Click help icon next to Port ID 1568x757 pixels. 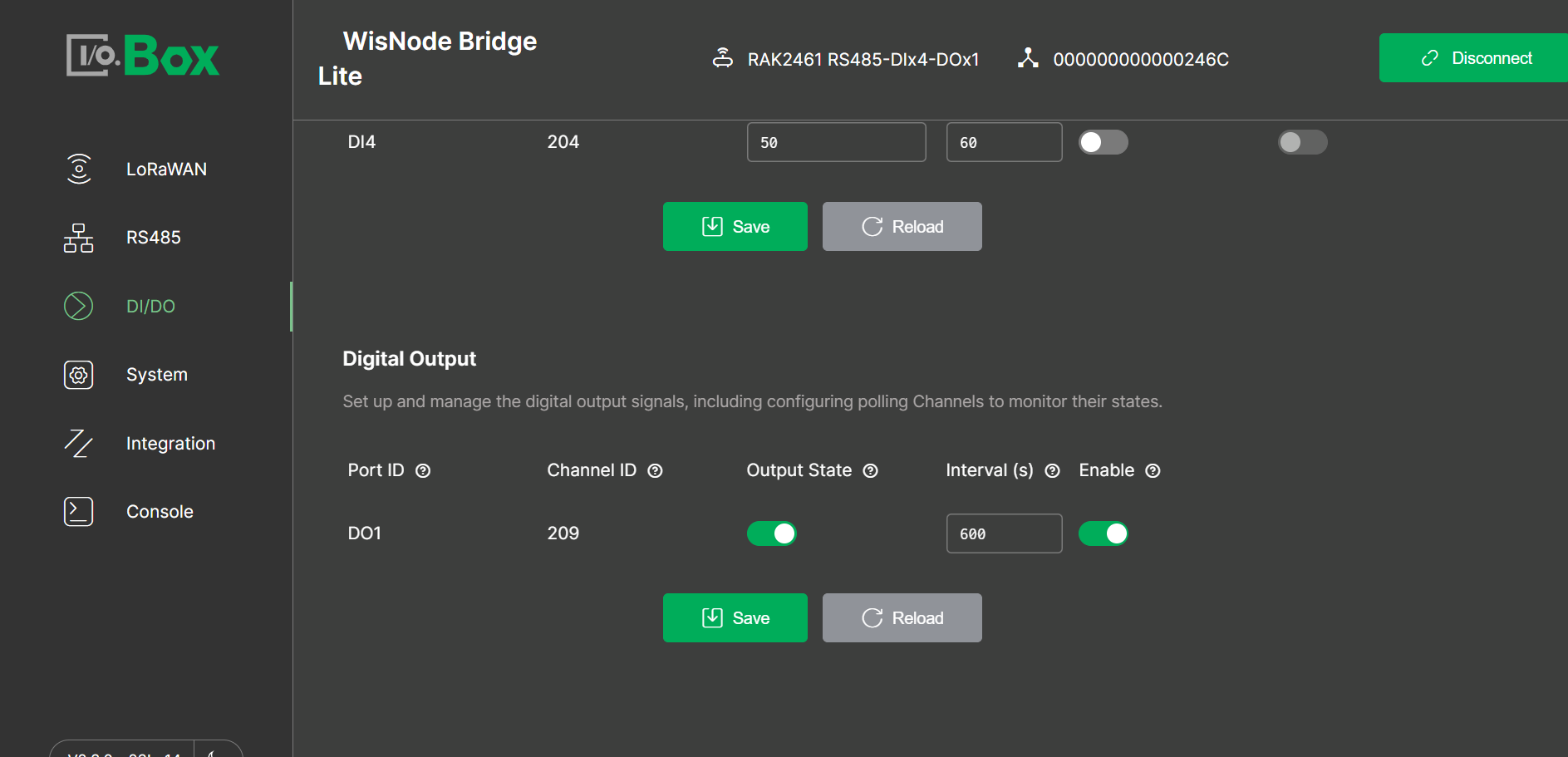click(423, 471)
